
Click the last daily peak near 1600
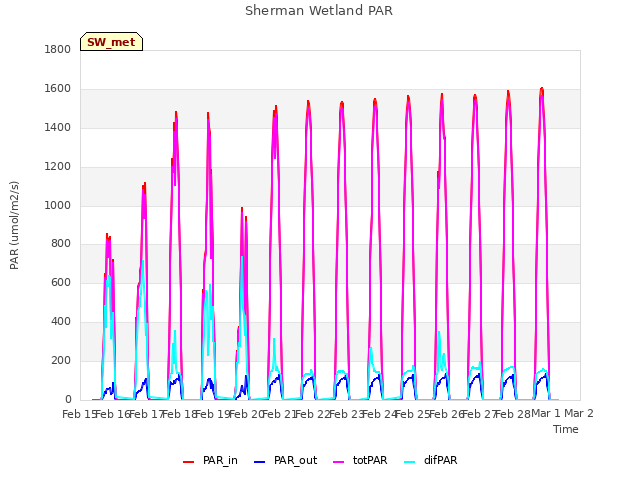click(x=542, y=88)
